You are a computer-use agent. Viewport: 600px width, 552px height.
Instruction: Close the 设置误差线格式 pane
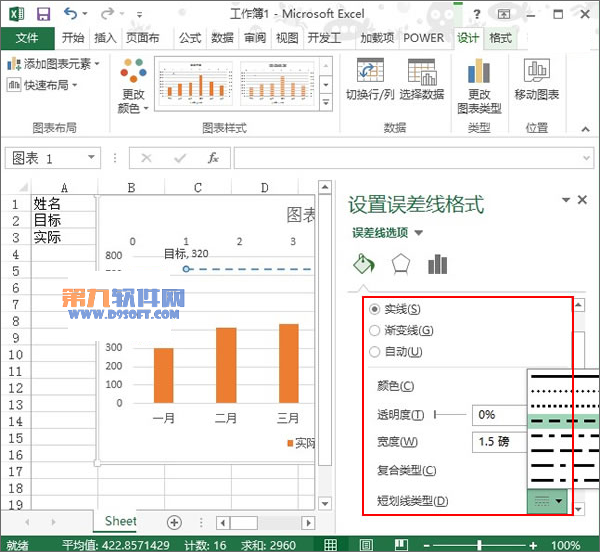click(582, 200)
